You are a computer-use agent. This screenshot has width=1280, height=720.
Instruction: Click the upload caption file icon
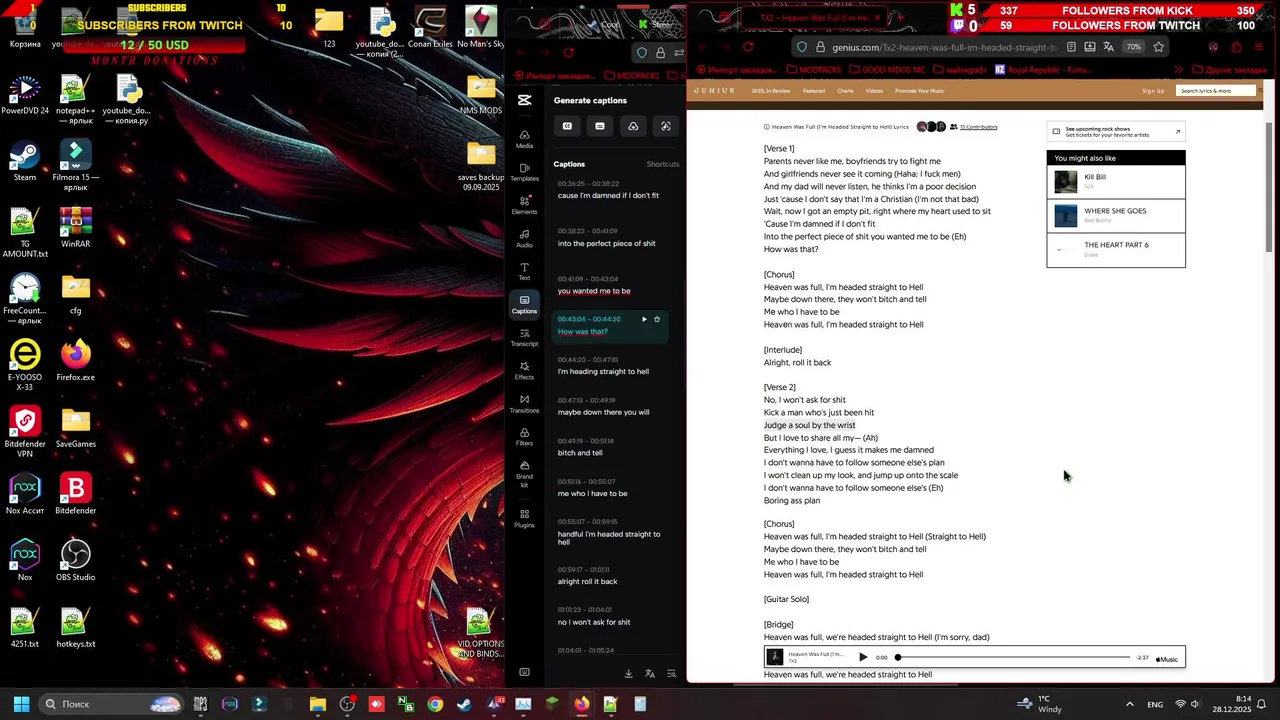[633, 126]
